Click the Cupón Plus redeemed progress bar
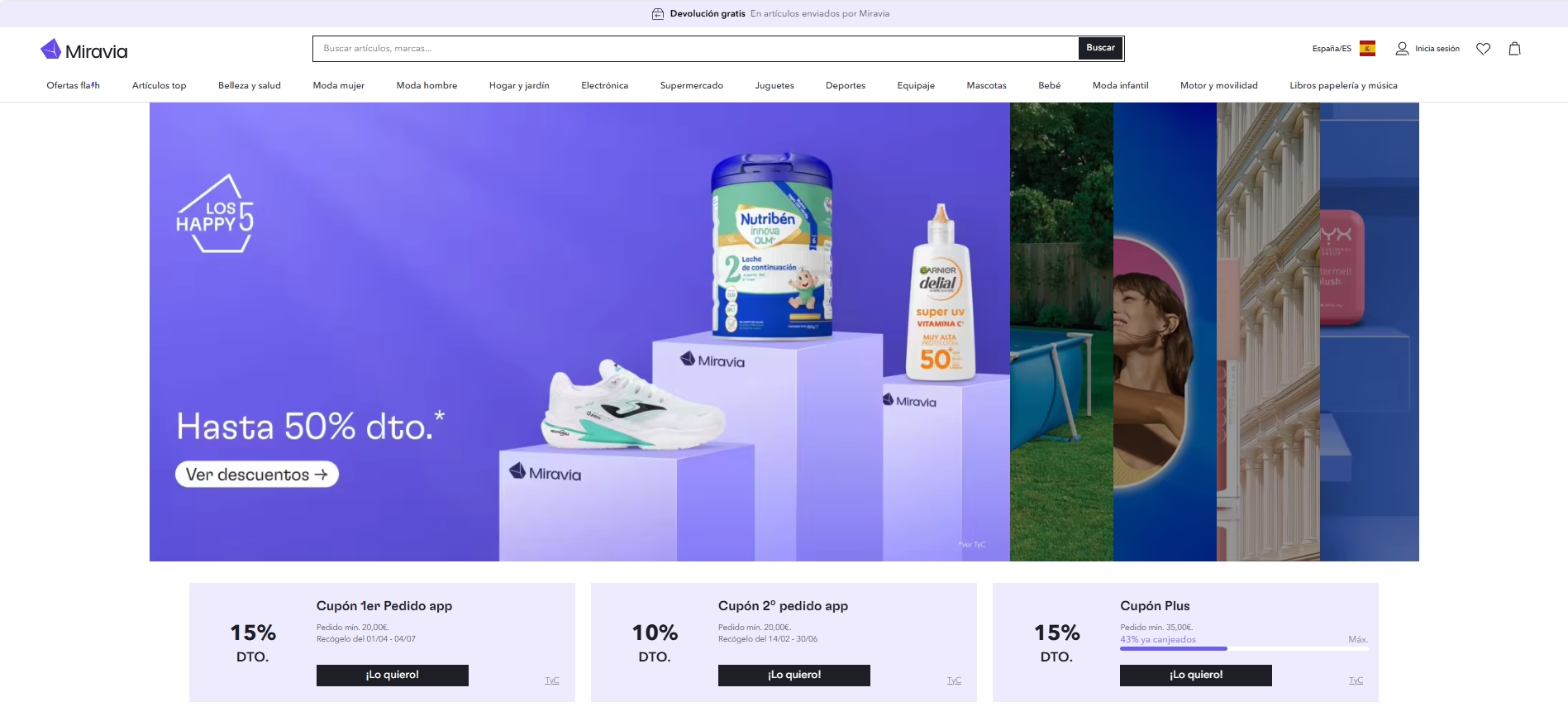1568x721 pixels. pyautogui.click(x=1244, y=649)
